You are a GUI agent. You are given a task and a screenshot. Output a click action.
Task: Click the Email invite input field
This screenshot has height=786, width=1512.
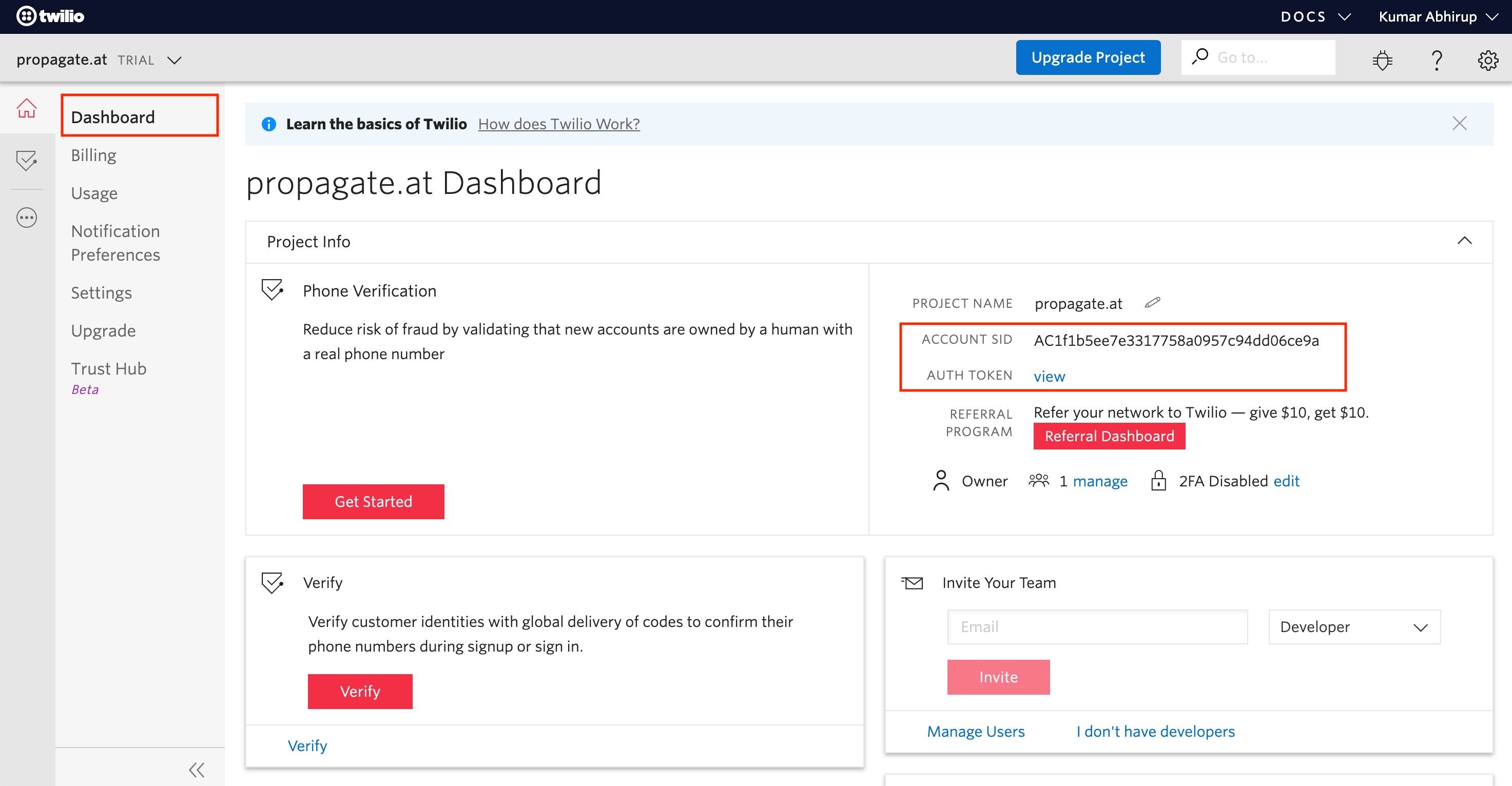tap(1096, 627)
